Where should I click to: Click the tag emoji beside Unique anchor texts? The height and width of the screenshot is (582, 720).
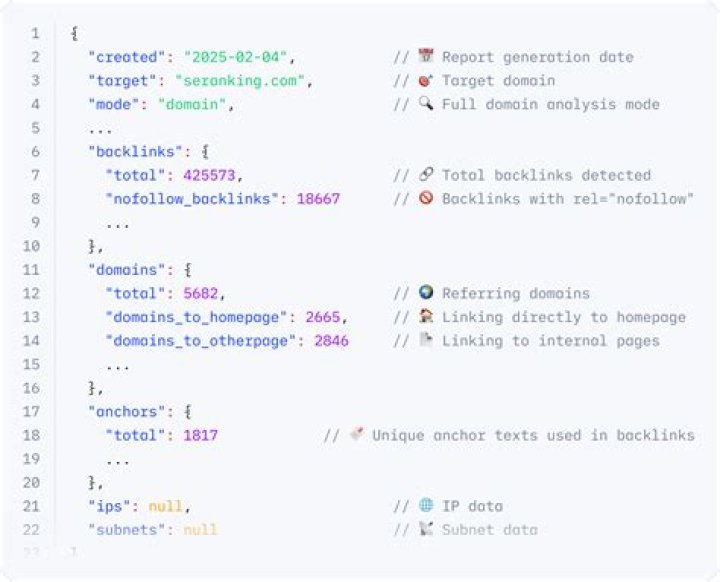pyautogui.click(x=357, y=435)
